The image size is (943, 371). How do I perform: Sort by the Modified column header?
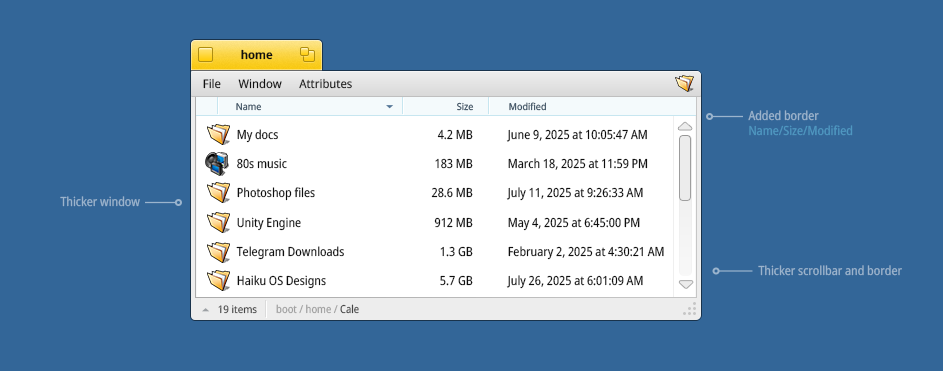[527, 106]
